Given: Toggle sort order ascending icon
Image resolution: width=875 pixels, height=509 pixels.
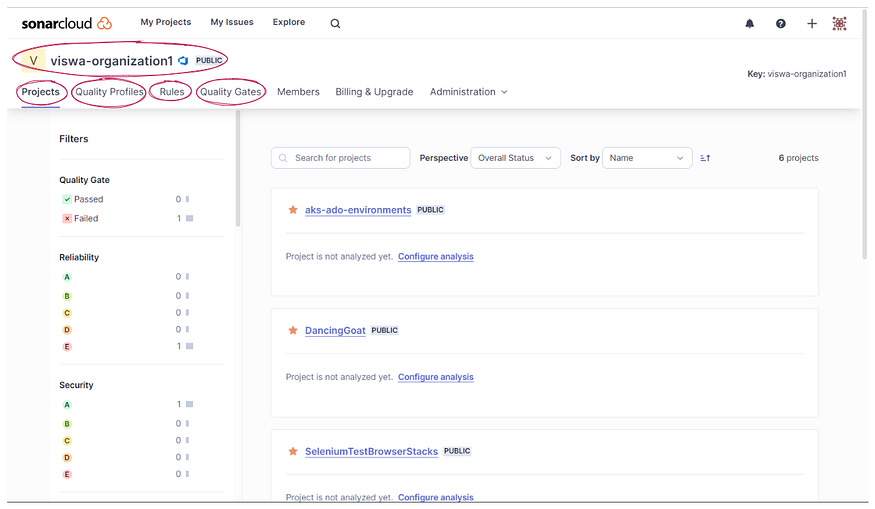Looking at the screenshot, I should [x=705, y=158].
